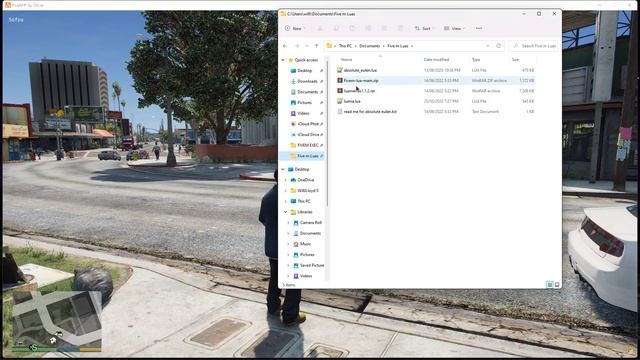Screen dimensions: 640x360
Task: Open iCloud Photos in Quick access
Action: tap(308, 124)
